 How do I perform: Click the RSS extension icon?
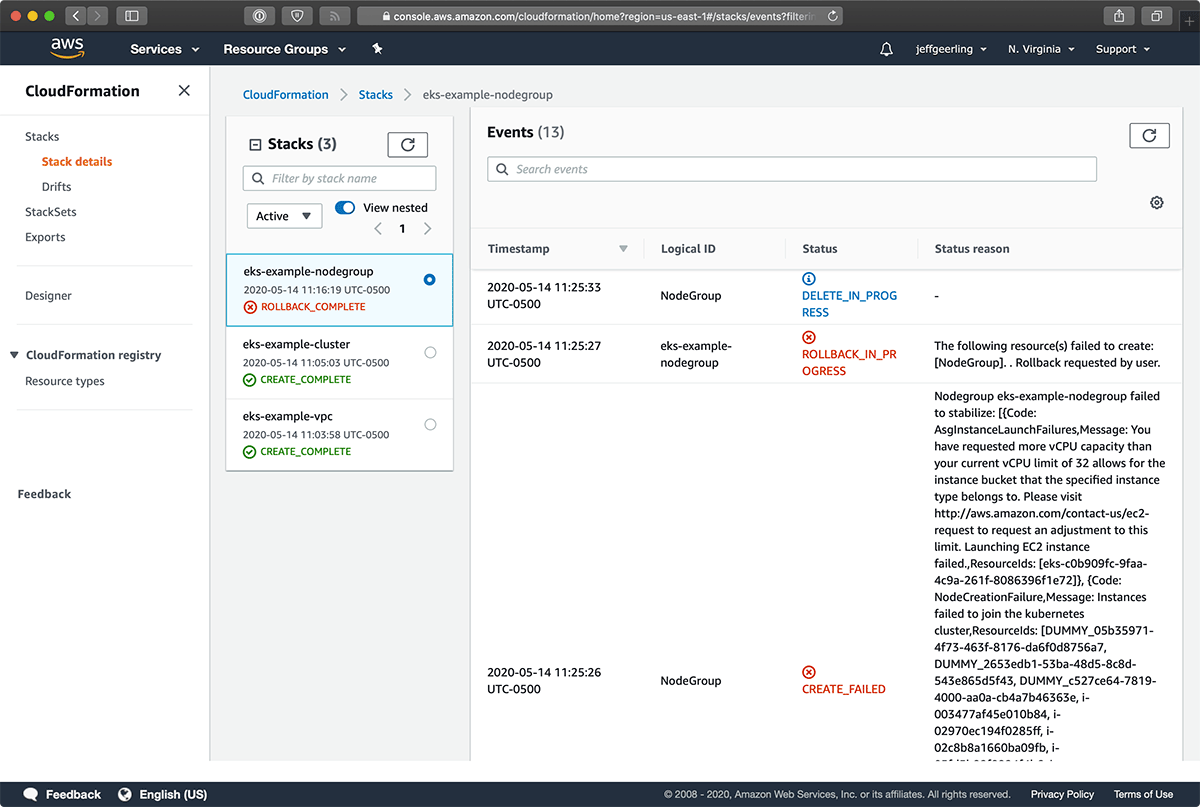click(x=335, y=16)
